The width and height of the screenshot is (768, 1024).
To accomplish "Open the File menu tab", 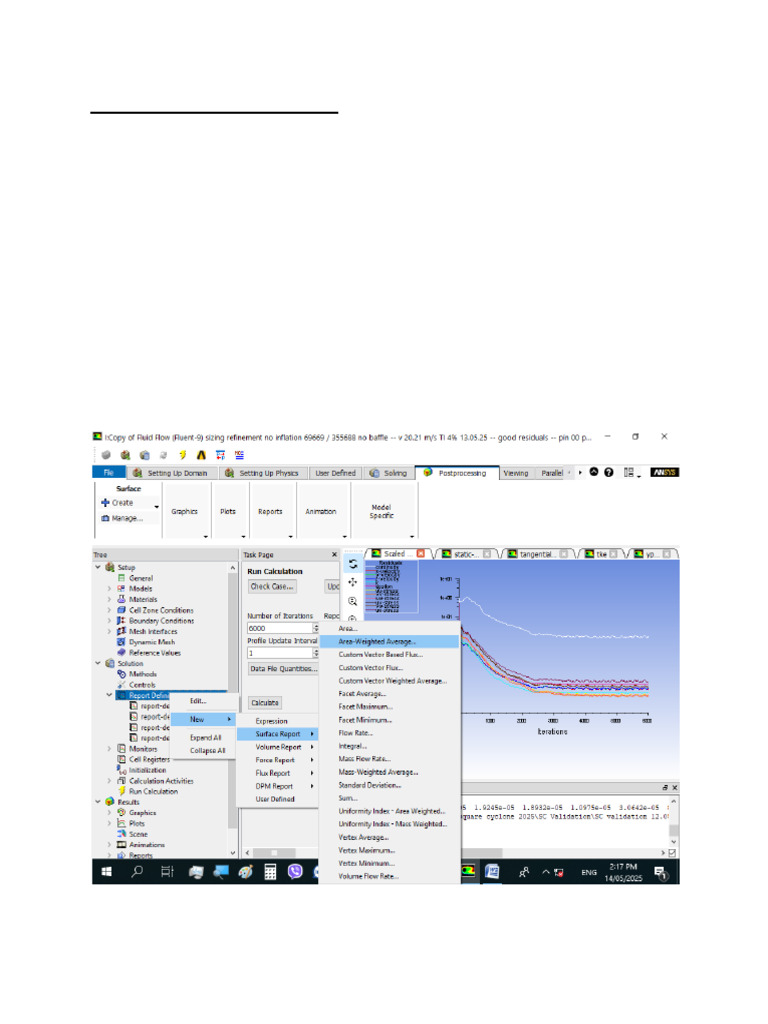I will pos(108,473).
